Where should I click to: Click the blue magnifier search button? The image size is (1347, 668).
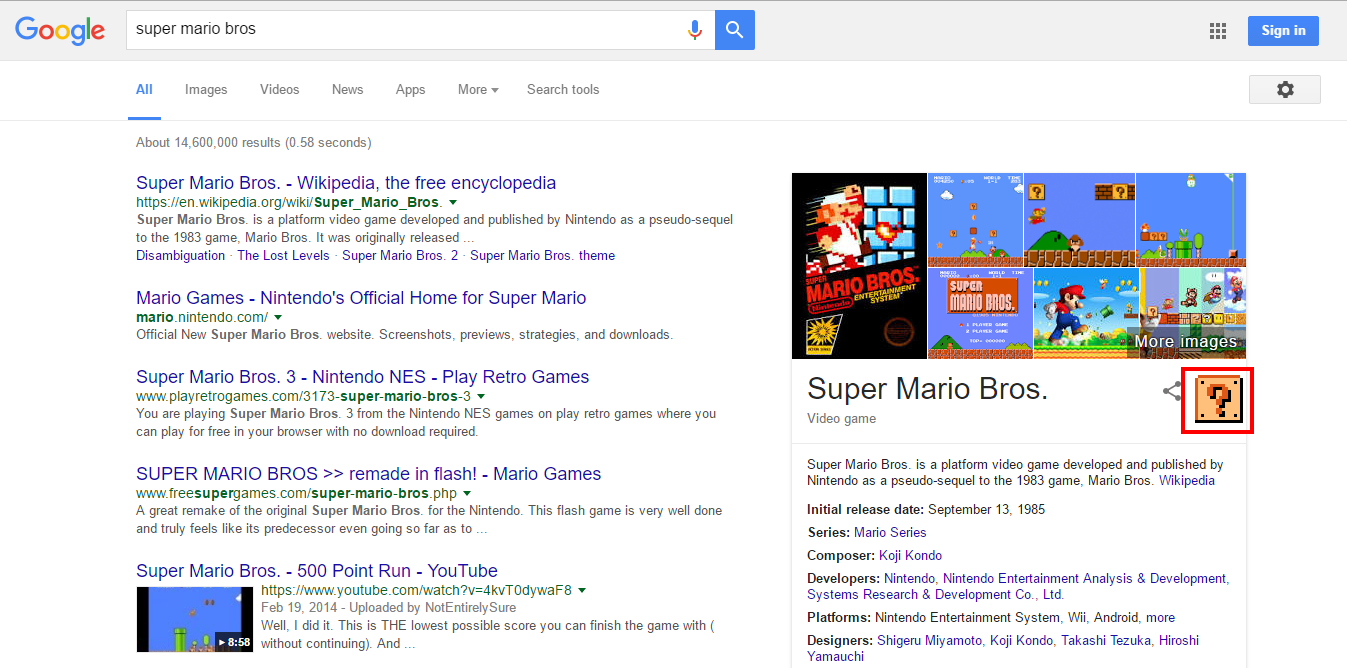point(735,30)
